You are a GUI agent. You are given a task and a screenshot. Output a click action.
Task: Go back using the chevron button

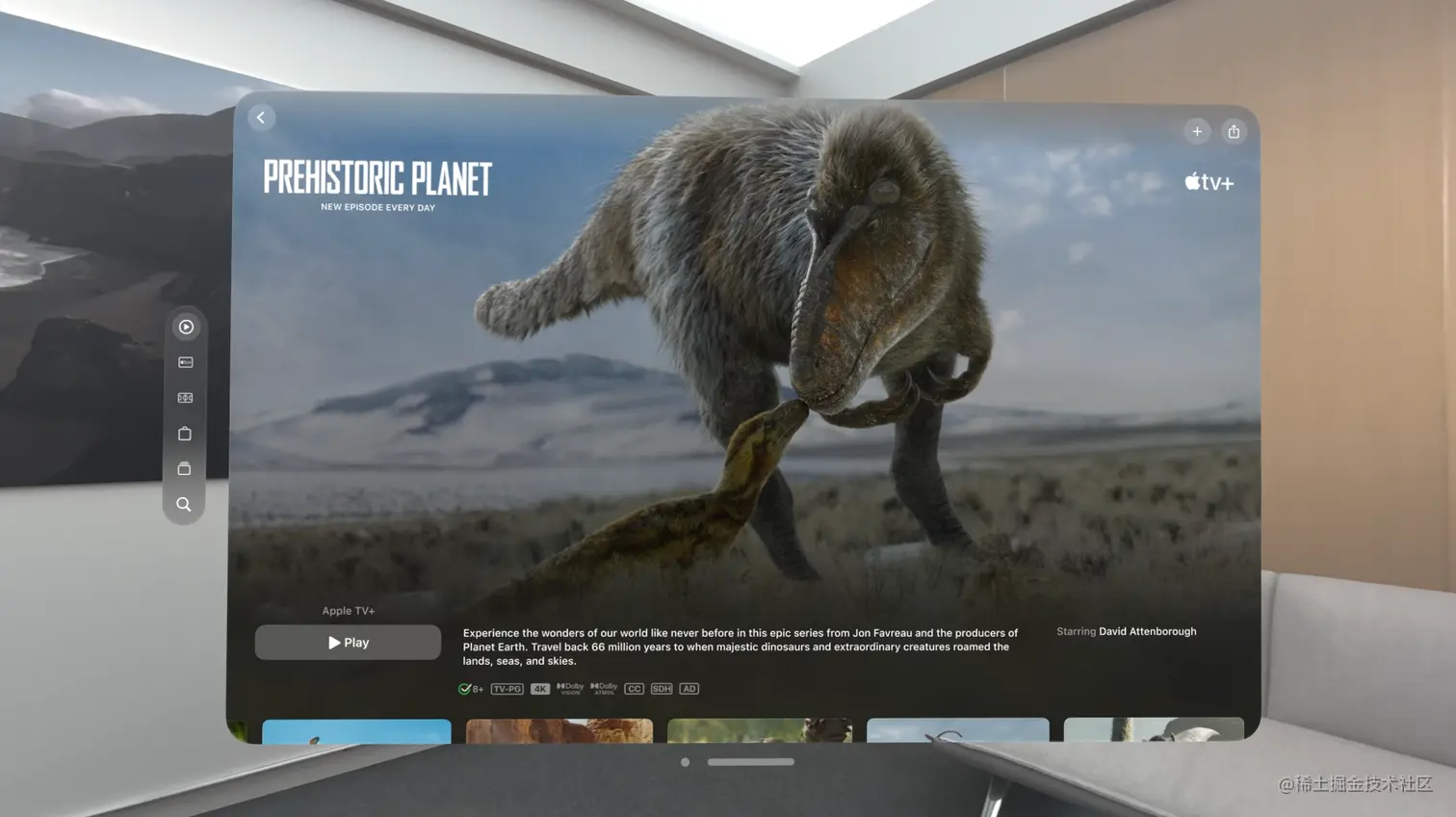click(x=261, y=118)
